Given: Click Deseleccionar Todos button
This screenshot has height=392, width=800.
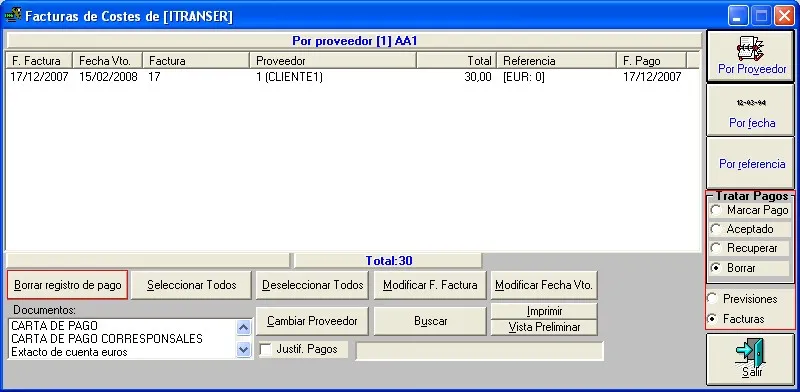Looking at the screenshot, I should coord(312,285).
